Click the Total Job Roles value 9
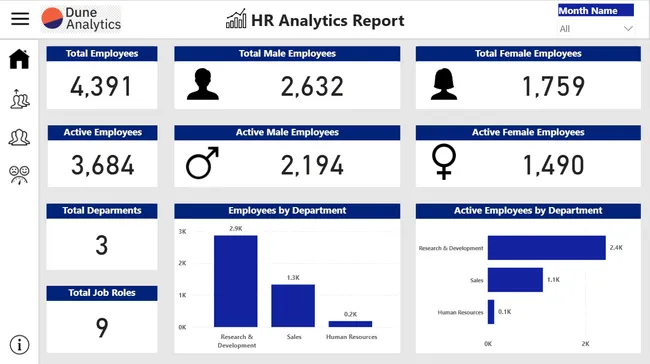The width and height of the screenshot is (650, 364). point(102,328)
